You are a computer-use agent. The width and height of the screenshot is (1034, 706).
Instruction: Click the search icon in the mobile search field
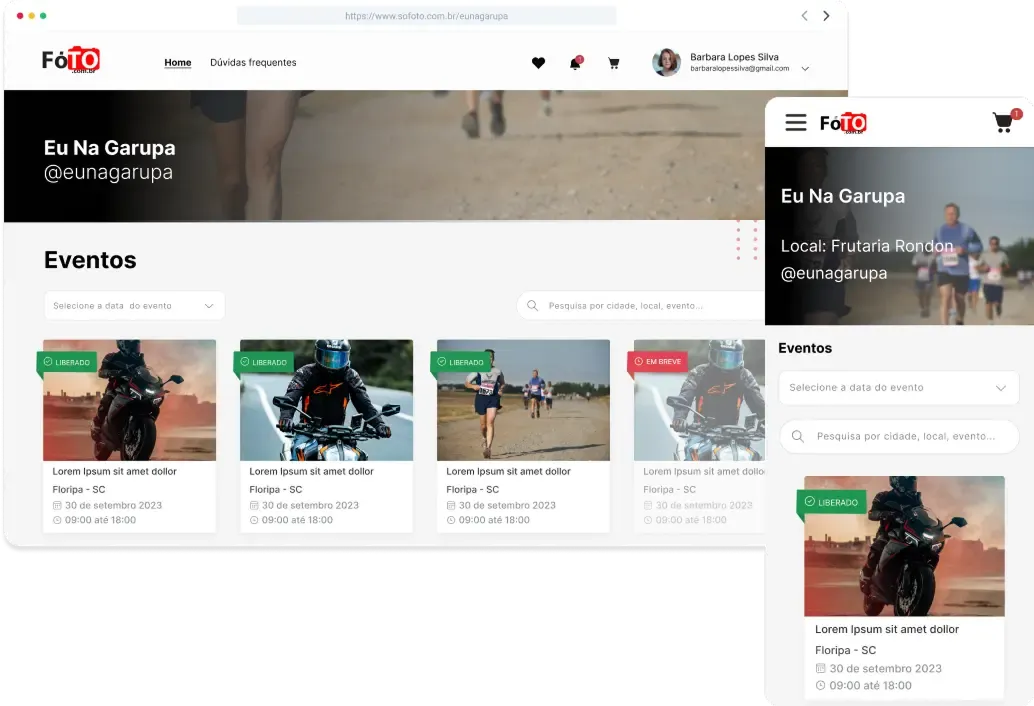click(799, 437)
